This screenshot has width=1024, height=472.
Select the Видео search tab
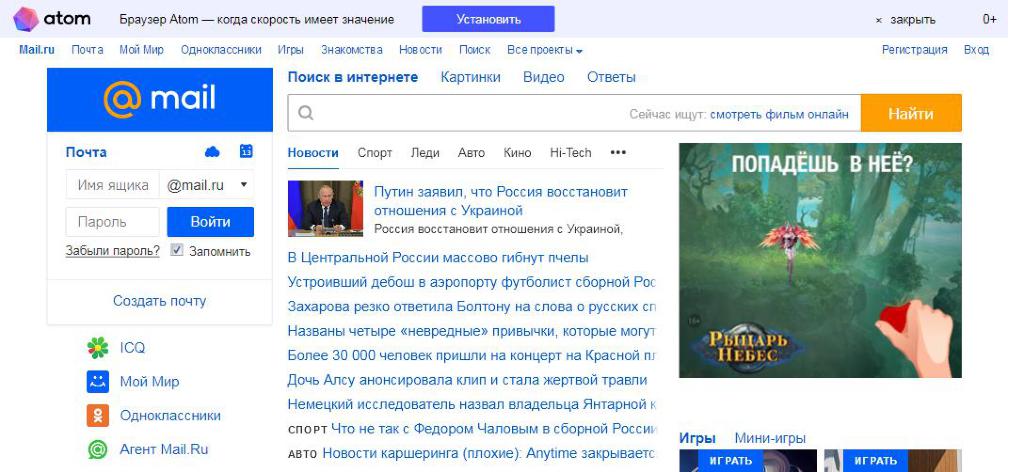click(543, 77)
